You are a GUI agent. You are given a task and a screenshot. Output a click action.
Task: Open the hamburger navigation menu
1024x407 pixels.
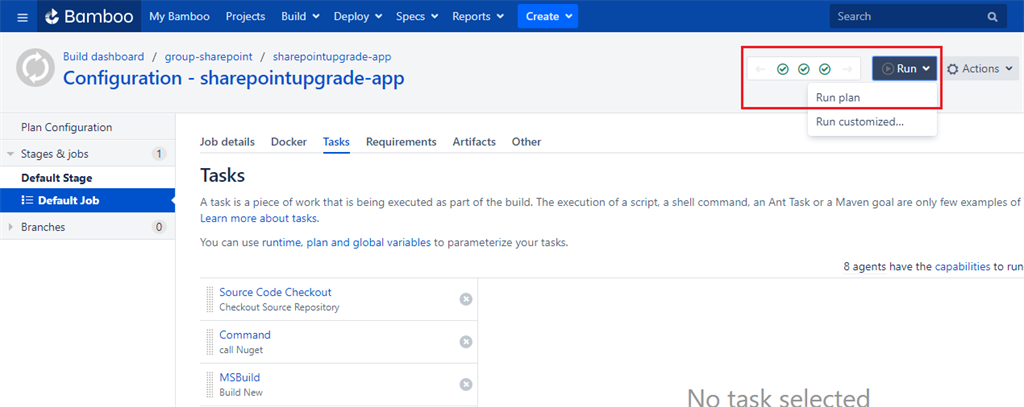pos(22,17)
